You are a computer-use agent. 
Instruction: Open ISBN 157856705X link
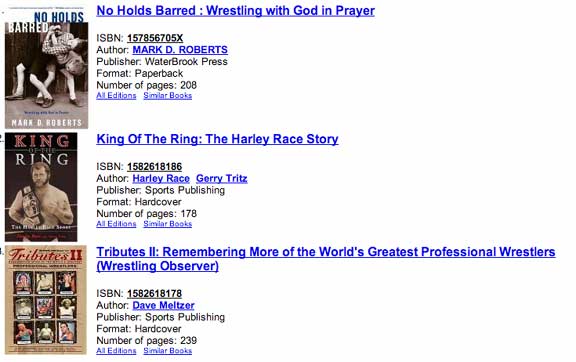click(155, 38)
